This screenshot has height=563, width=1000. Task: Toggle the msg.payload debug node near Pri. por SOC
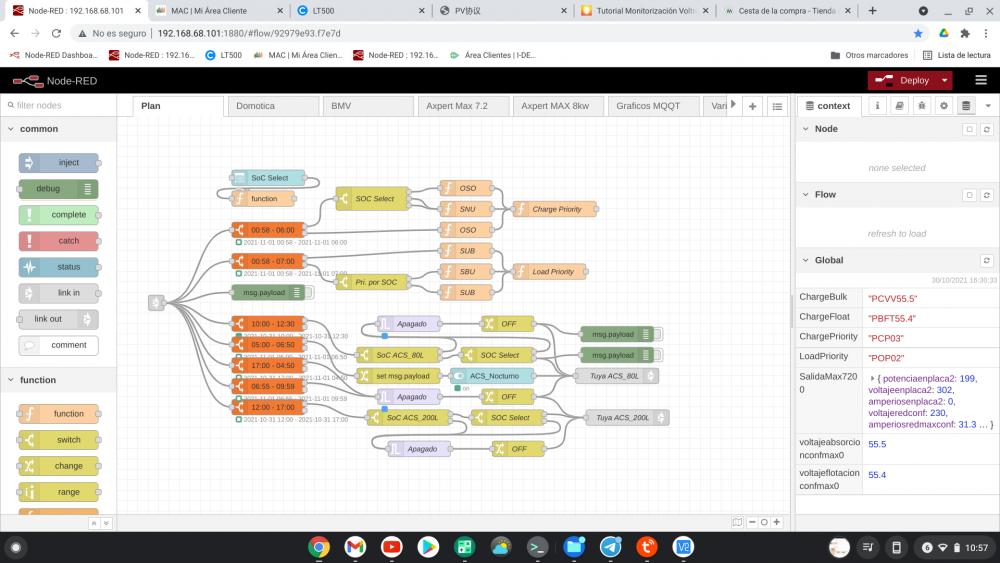310,293
